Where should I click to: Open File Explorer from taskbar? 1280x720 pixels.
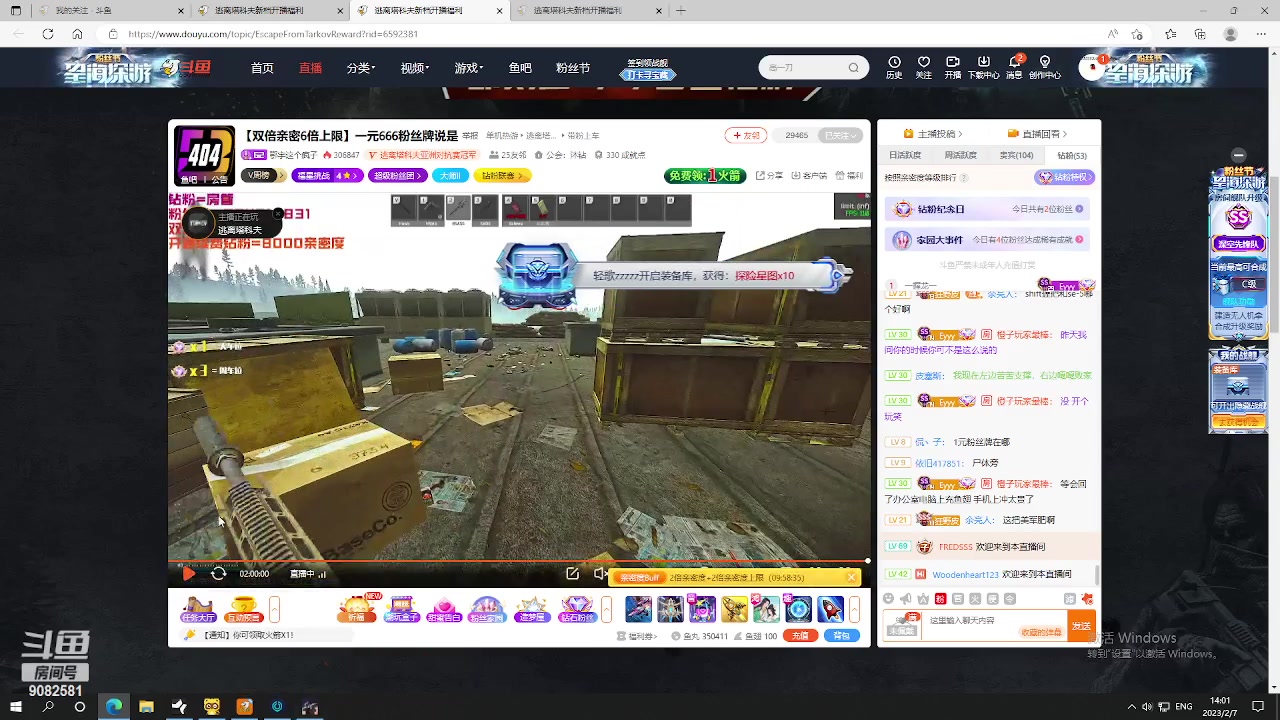[146, 707]
